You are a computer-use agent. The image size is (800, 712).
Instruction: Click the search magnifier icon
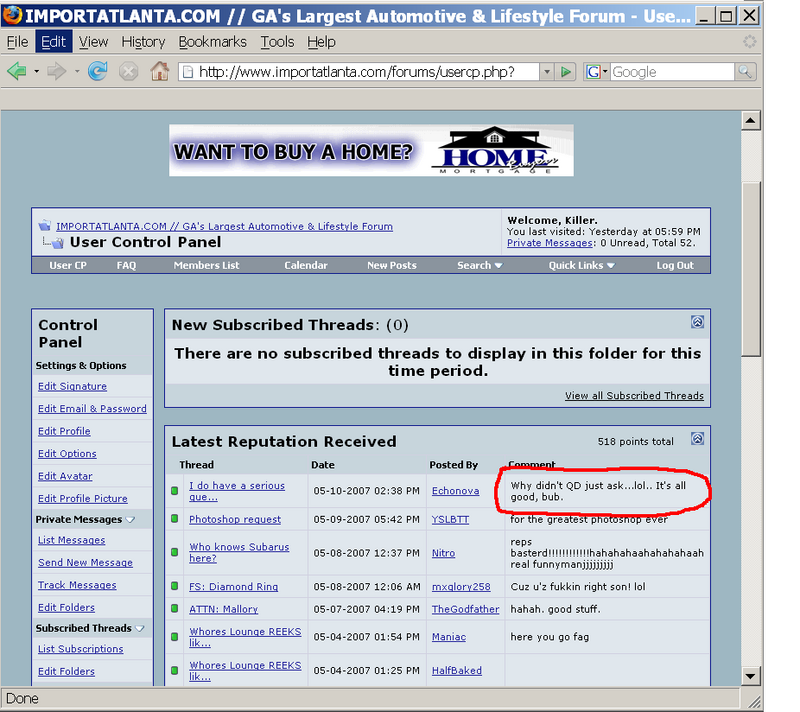point(745,72)
